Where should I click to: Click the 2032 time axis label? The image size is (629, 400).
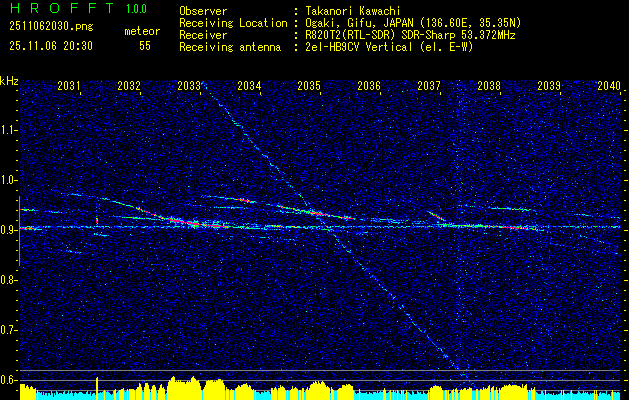pyautogui.click(x=129, y=85)
